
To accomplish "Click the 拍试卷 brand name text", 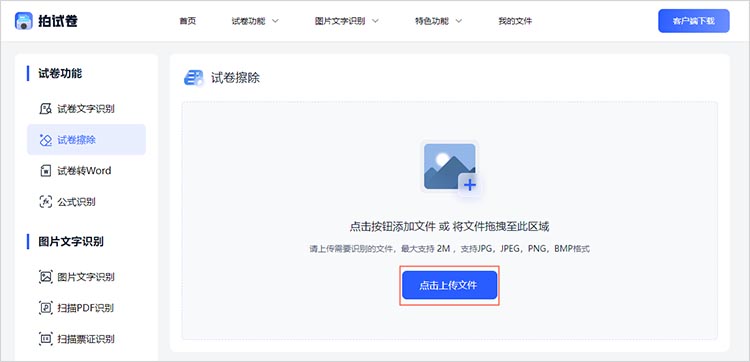I will tap(58, 21).
